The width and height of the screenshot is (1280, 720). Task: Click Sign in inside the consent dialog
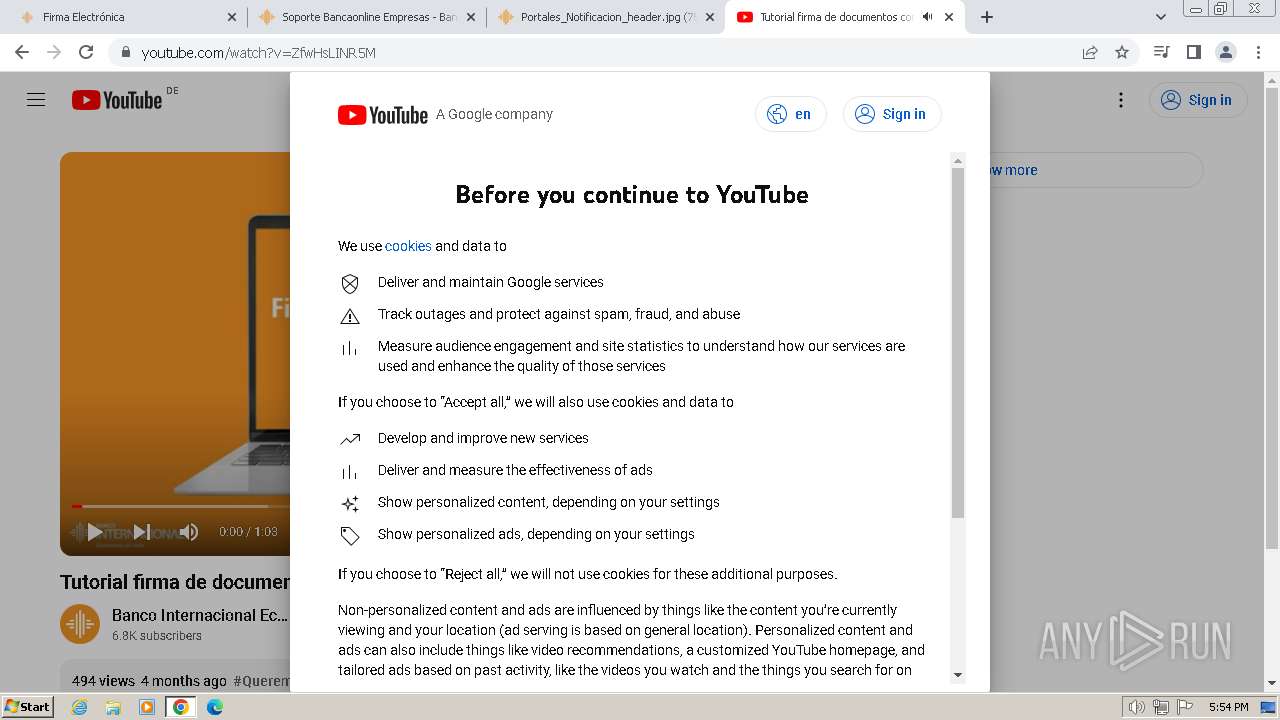(x=892, y=114)
